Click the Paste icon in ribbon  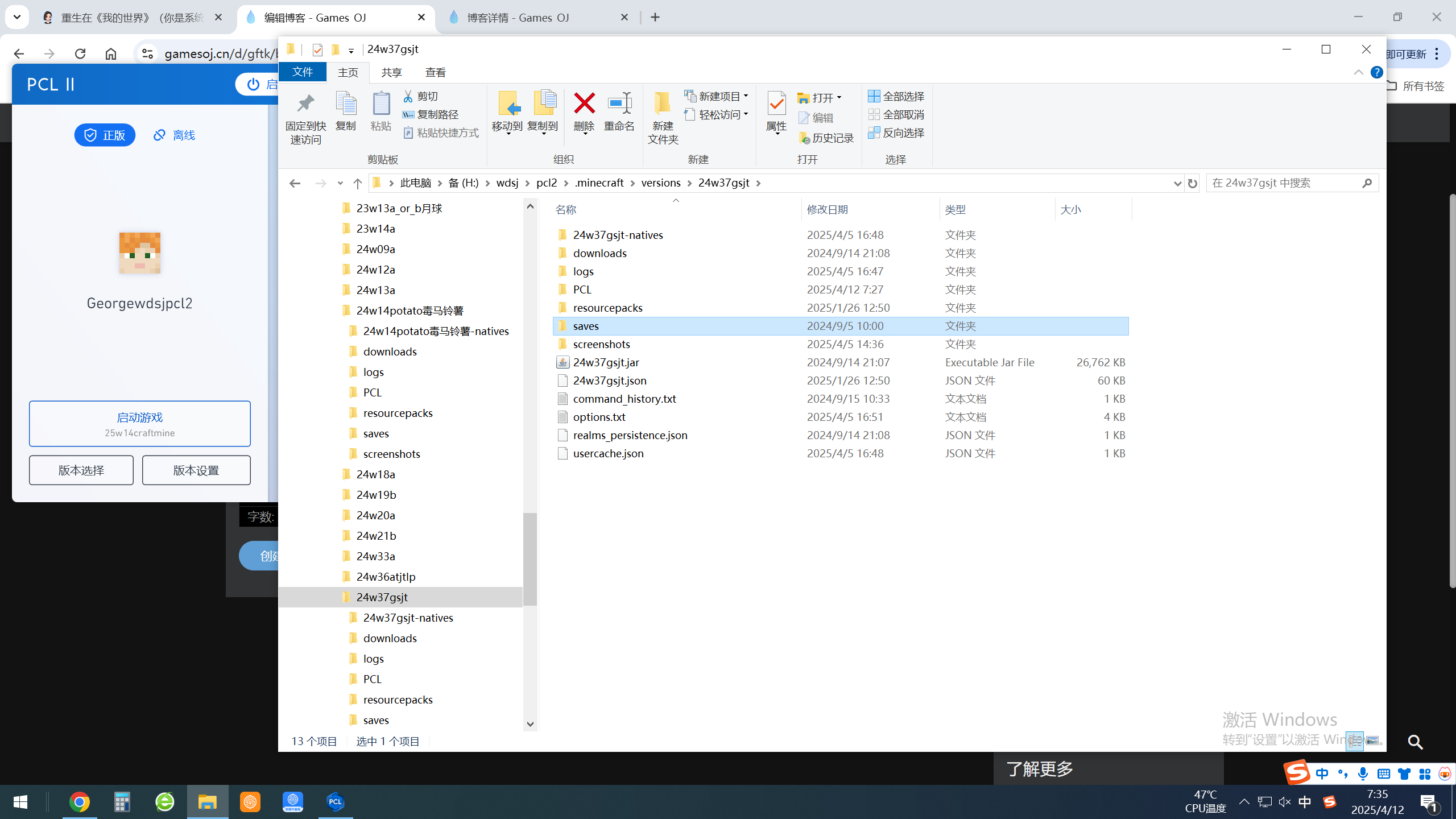click(380, 104)
